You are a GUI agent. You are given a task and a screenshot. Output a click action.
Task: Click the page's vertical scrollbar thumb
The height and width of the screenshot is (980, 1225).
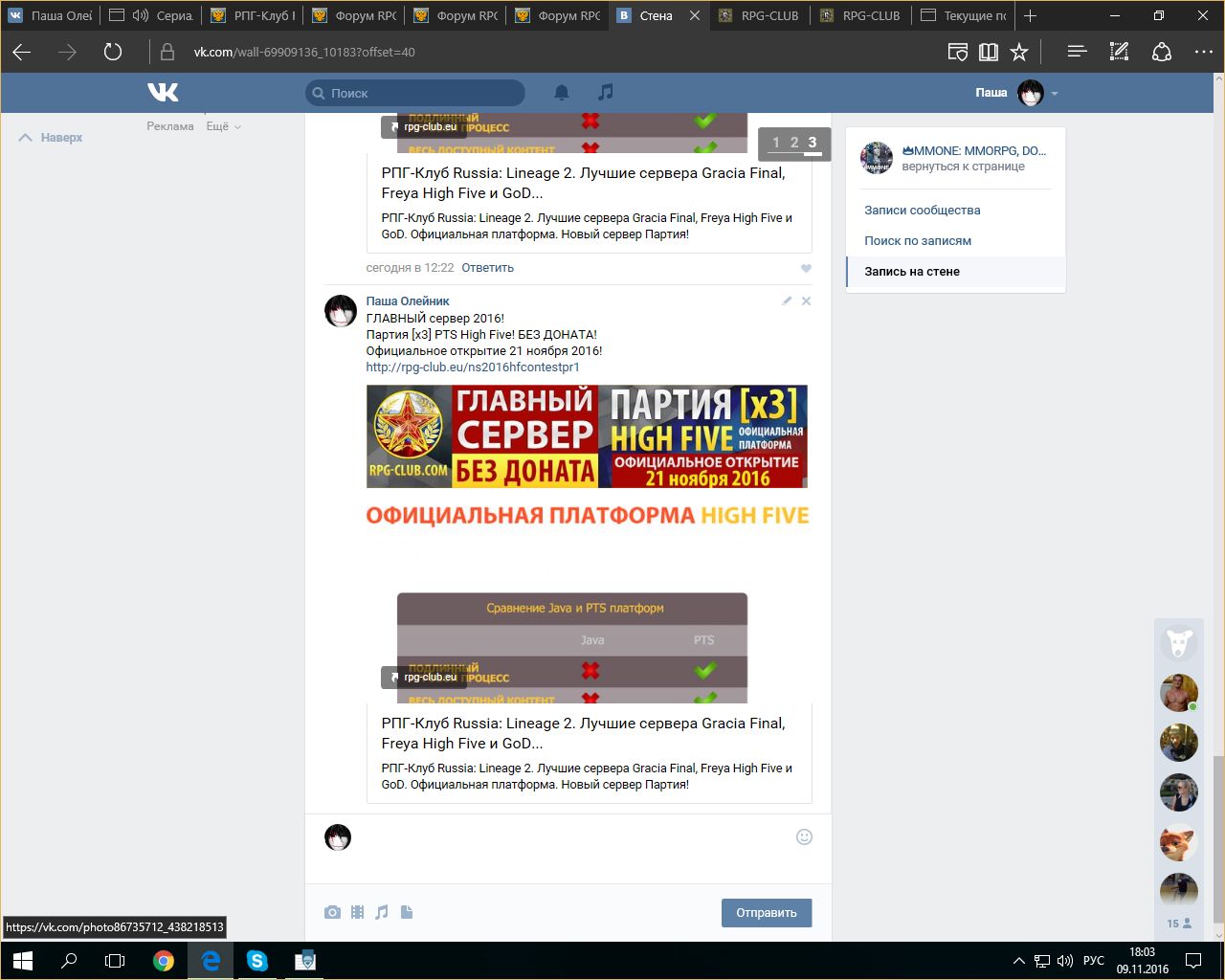tap(1217, 837)
